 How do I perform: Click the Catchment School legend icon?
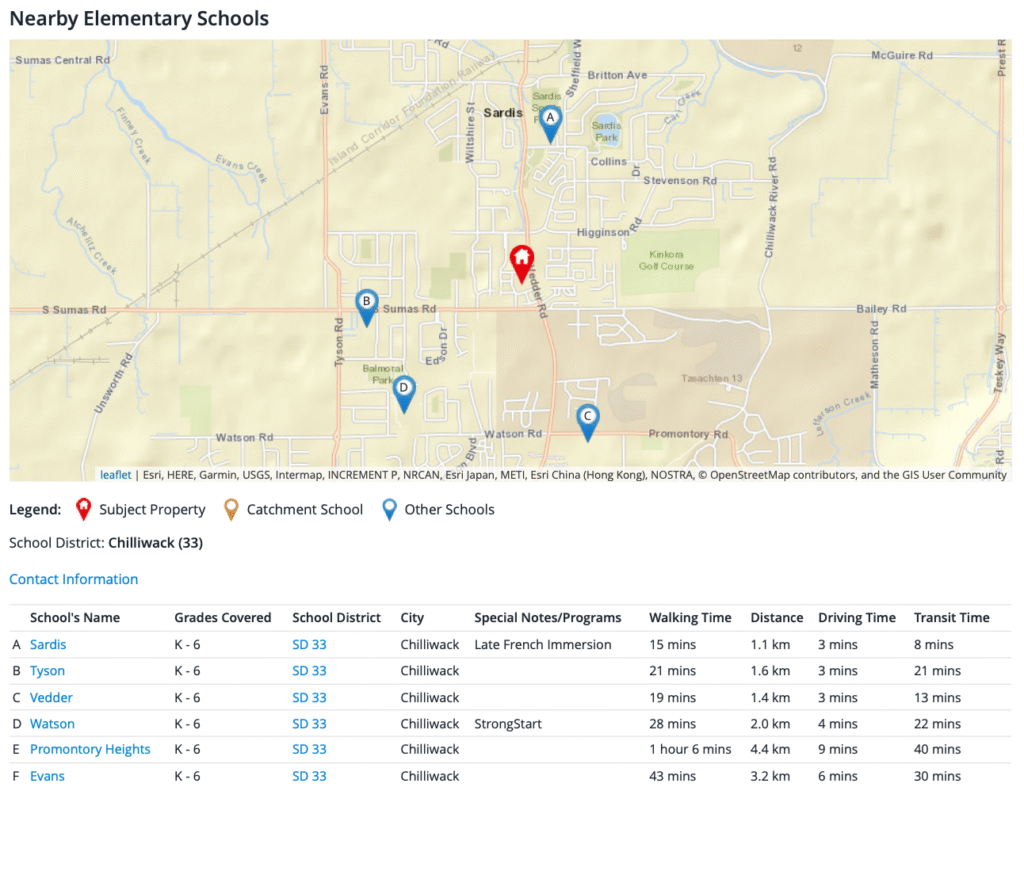click(x=231, y=510)
